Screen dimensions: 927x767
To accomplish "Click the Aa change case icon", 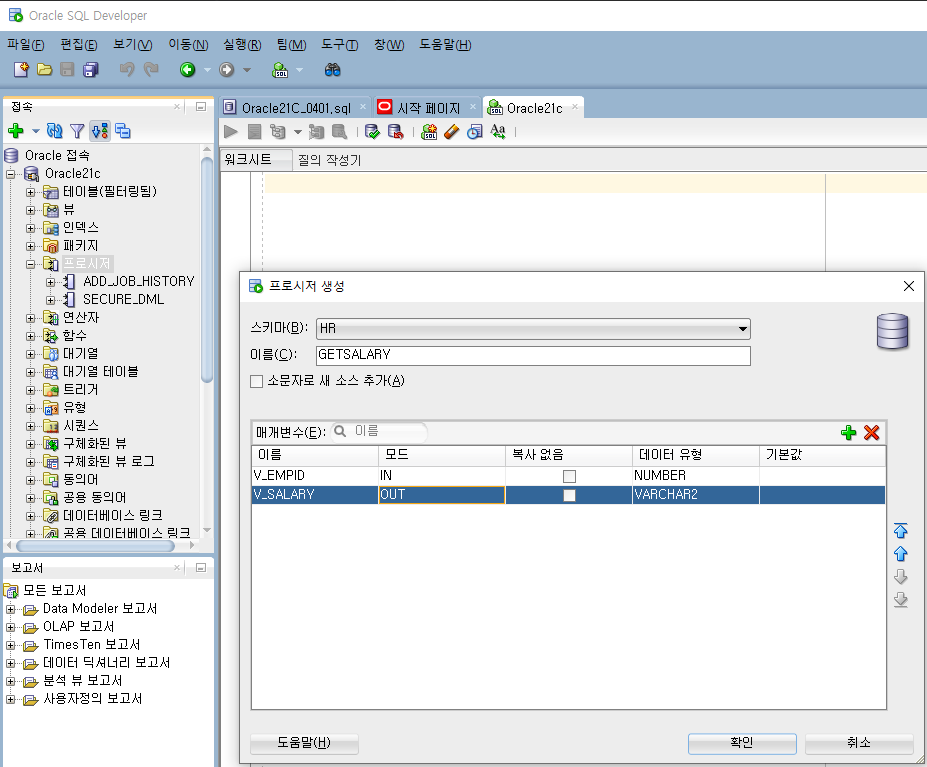I will pyautogui.click(x=498, y=131).
